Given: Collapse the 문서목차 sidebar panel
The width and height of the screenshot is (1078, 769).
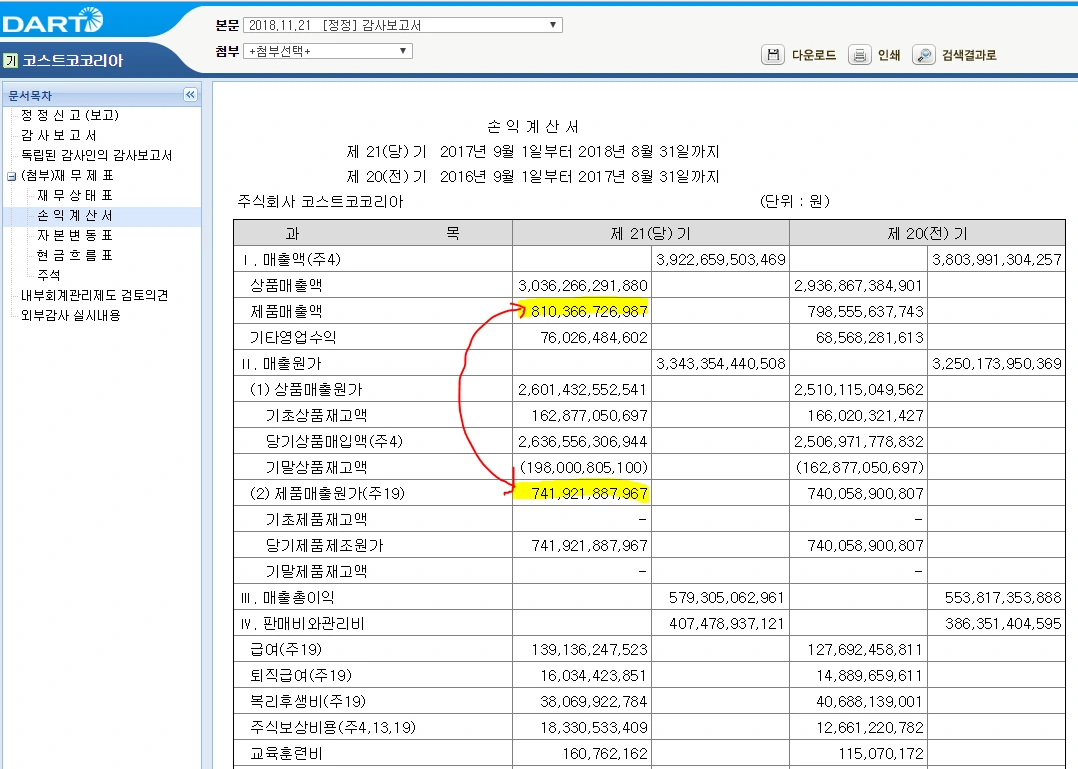Looking at the screenshot, I should tap(190, 95).
